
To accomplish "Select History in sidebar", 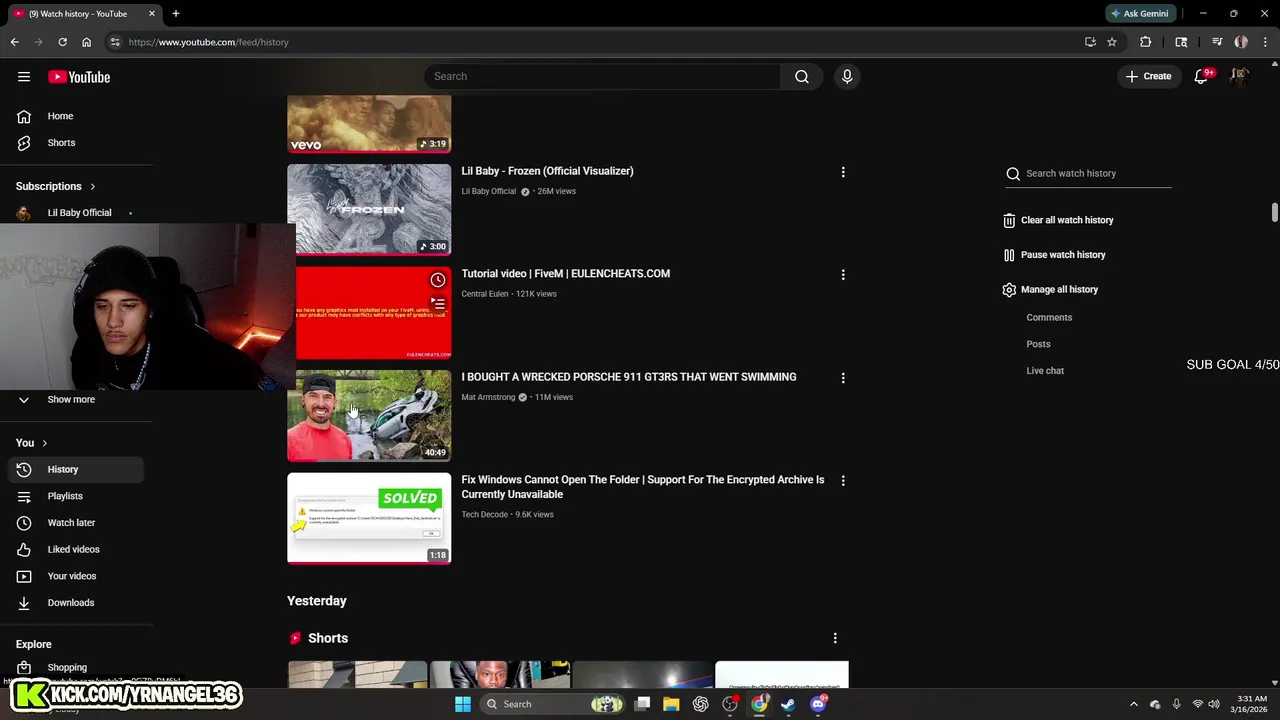I will click(x=76, y=469).
